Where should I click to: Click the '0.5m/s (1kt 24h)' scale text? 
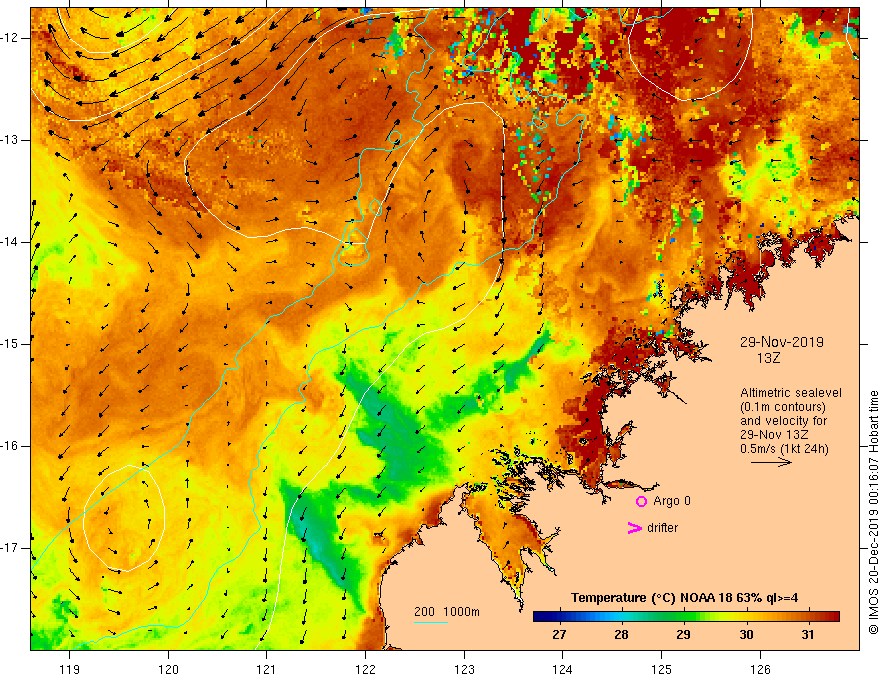(784, 449)
